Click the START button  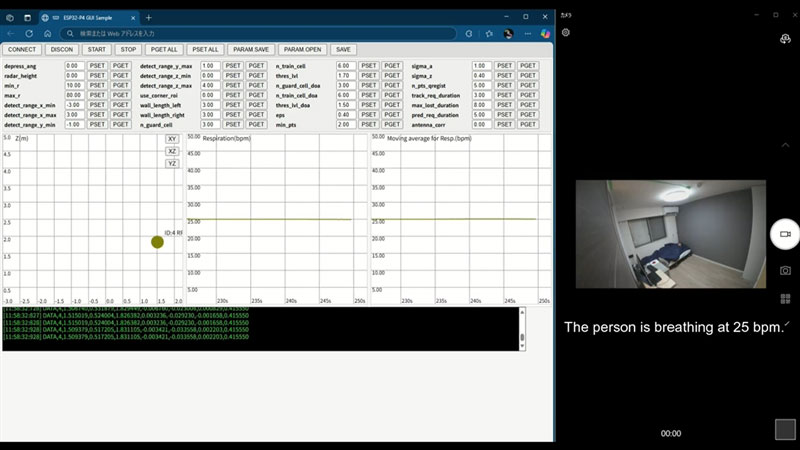[x=96, y=49]
